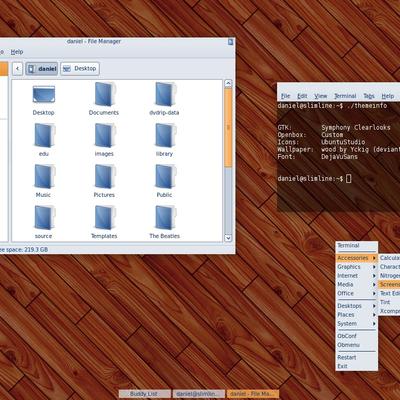Viewport: 400px width, 400px height.
Task: Switch to daniel@slimline terminal taskbar item
Action: pos(199,394)
